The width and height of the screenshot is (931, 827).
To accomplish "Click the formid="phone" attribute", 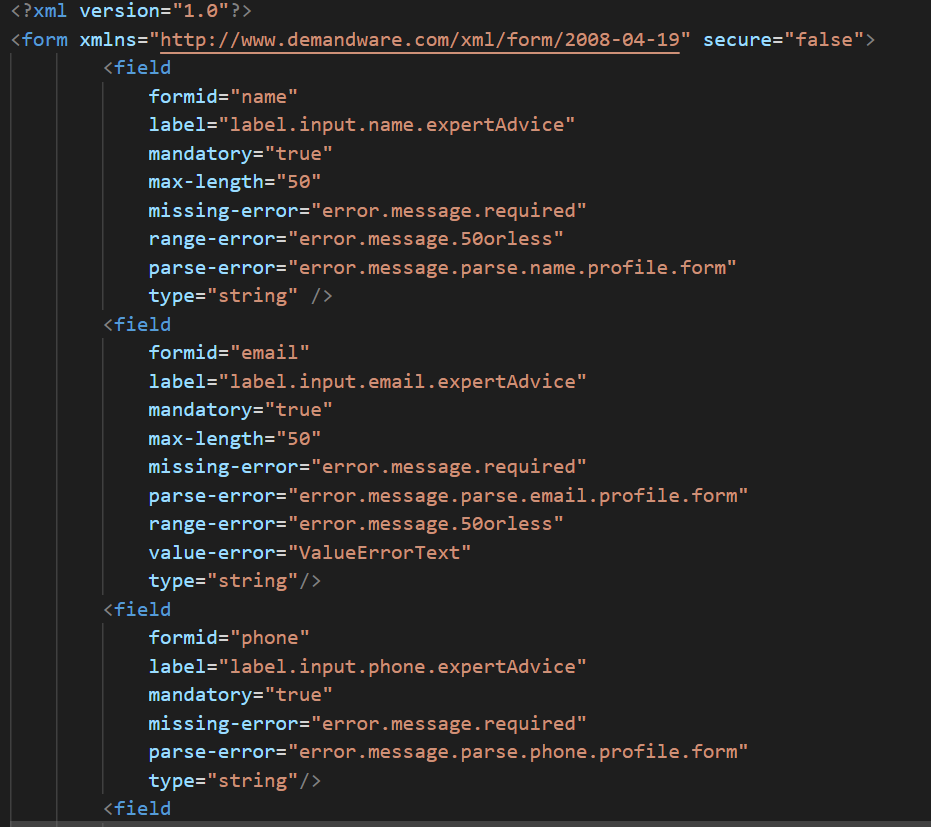I will click(229, 638).
